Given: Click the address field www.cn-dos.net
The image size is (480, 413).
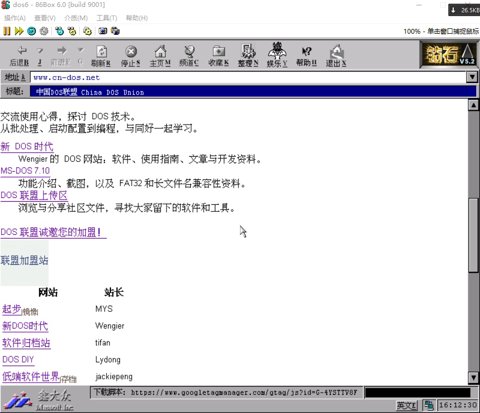Looking at the screenshot, I should [249, 77].
